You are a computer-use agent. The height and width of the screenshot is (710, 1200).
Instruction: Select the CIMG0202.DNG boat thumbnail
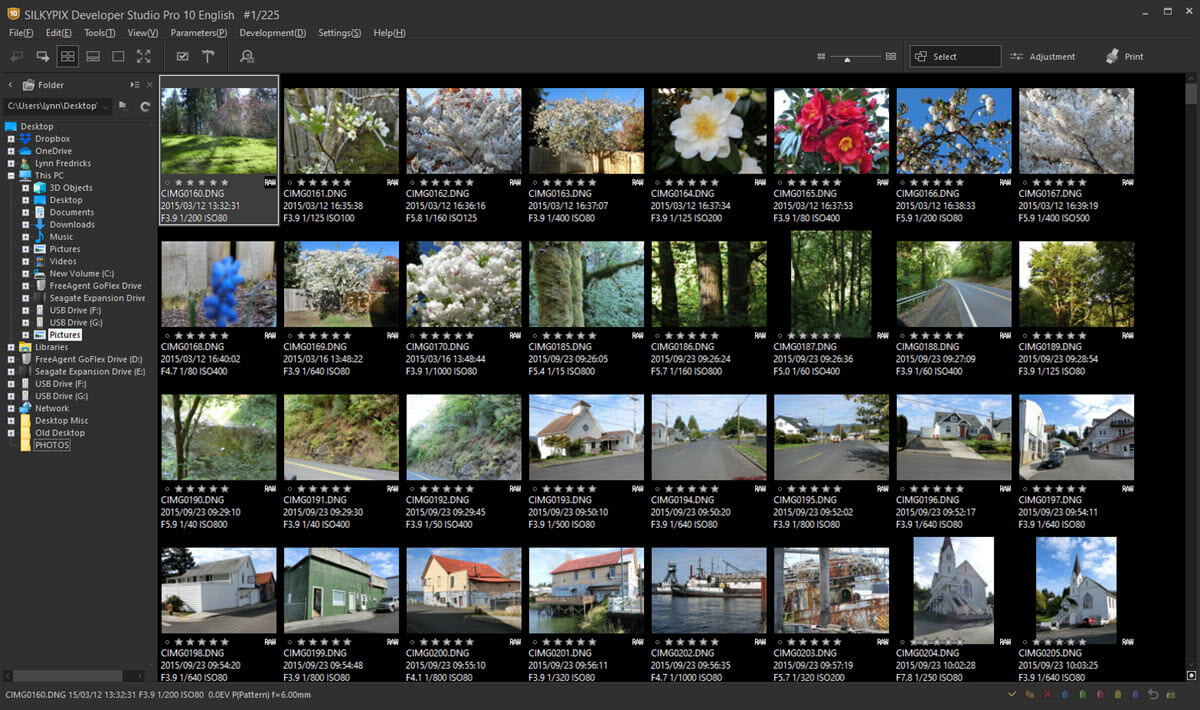tap(709, 590)
